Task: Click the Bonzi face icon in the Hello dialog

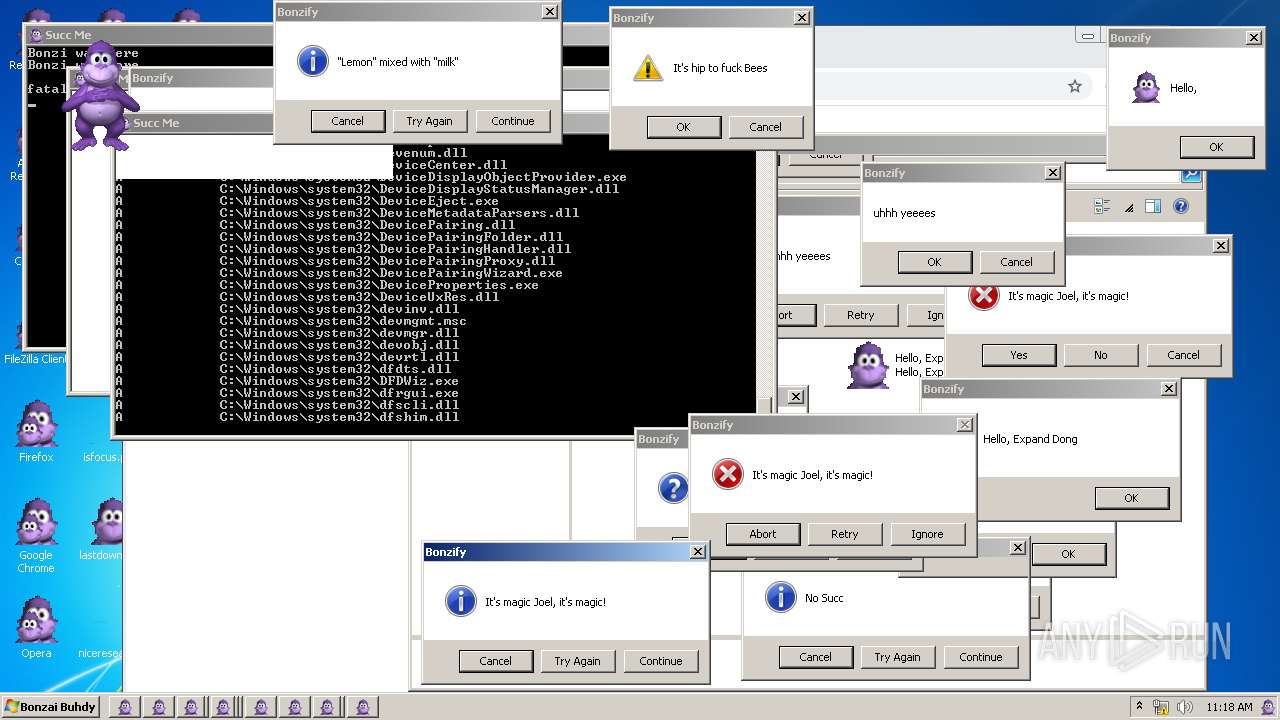Action: (x=1146, y=88)
